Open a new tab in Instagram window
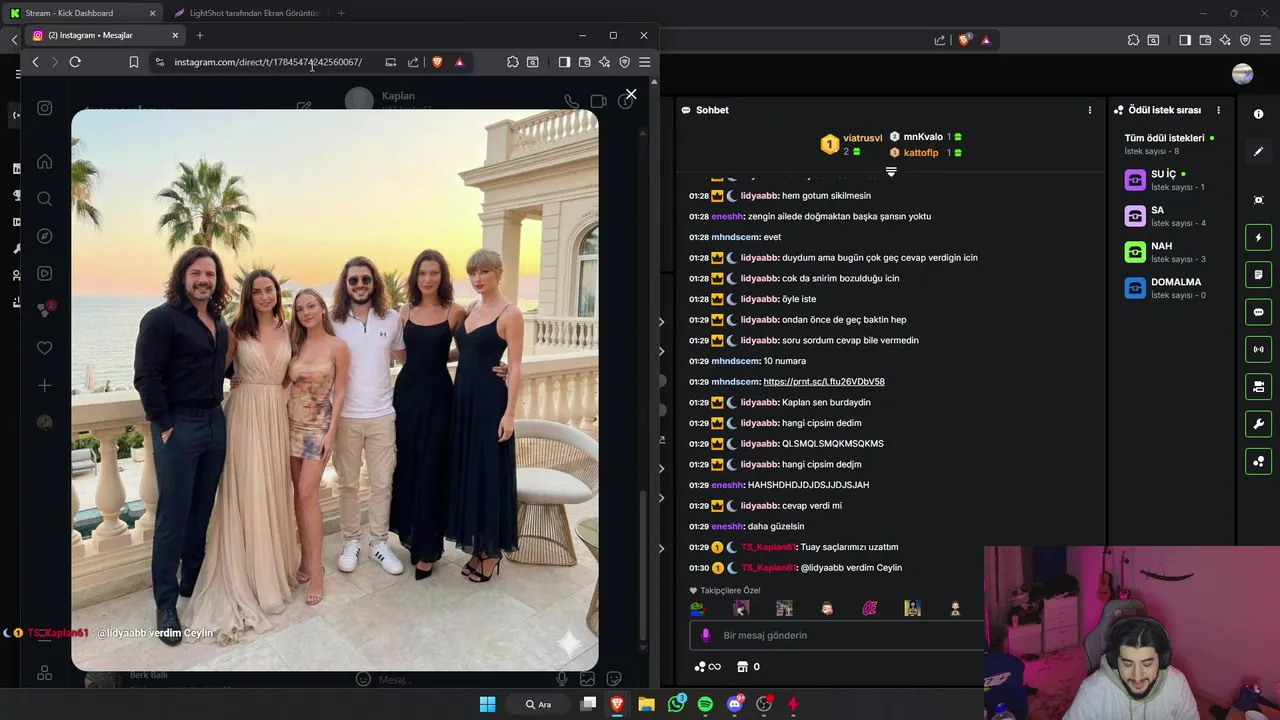The height and width of the screenshot is (720, 1280). coord(199,35)
